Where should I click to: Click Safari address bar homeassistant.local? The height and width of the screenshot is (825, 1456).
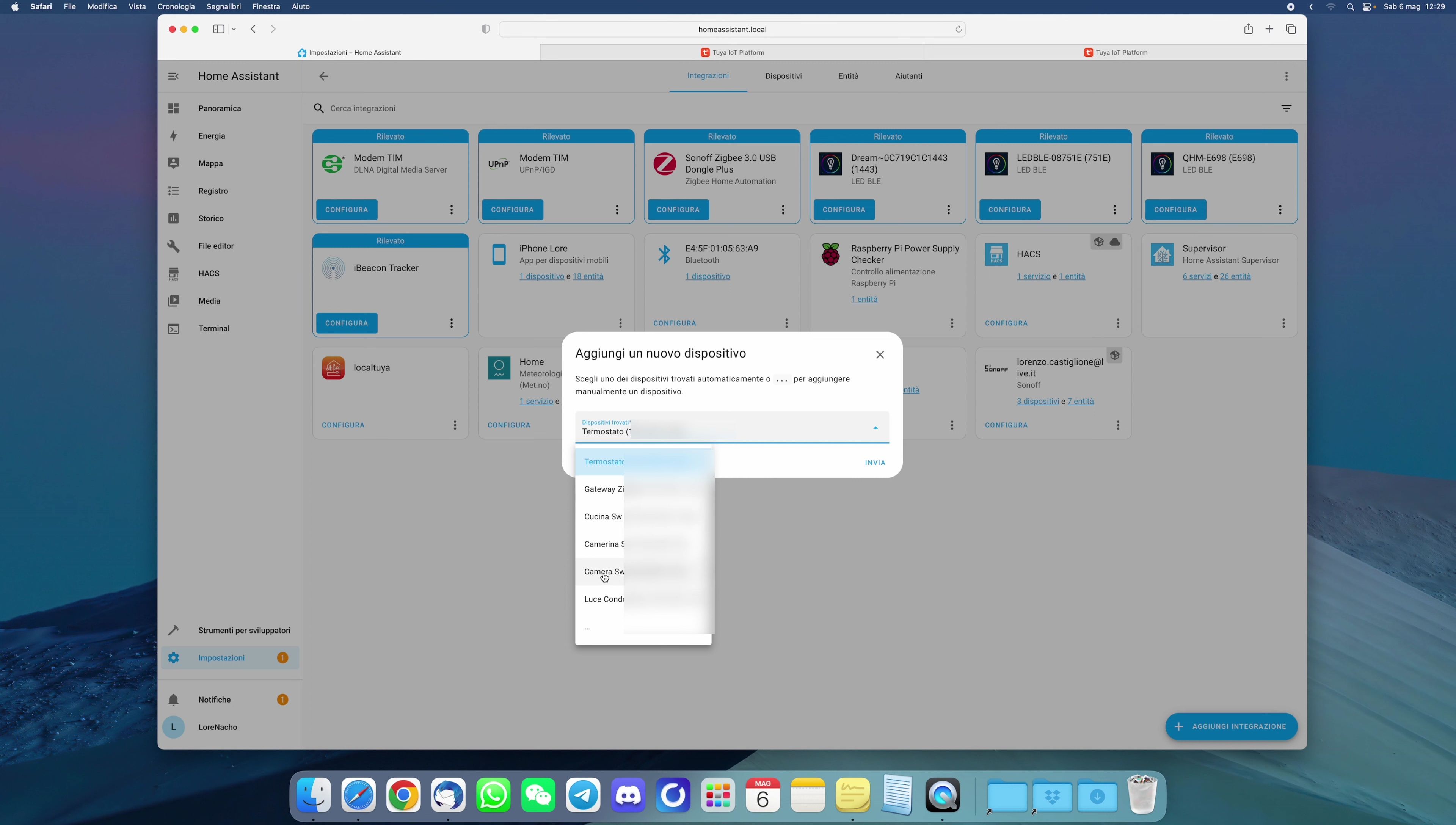[x=732, y=30]
